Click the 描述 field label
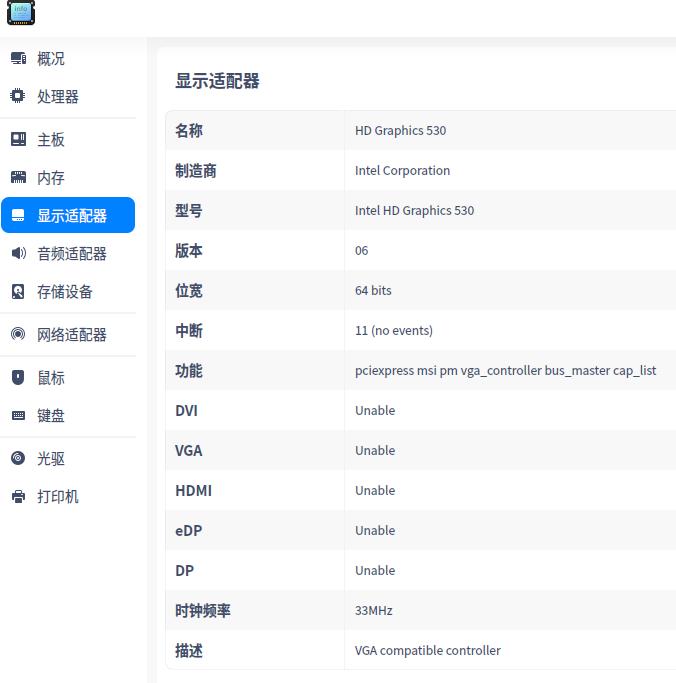This screenshot has height=683, width=676. pyautogui.click(x=189, y=651)
